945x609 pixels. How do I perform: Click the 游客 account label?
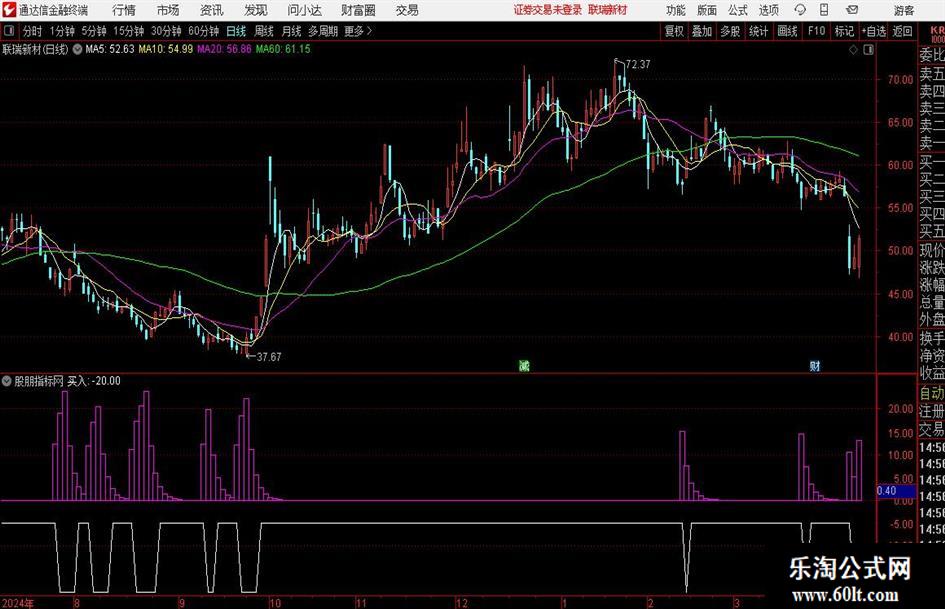coord(903,10)
